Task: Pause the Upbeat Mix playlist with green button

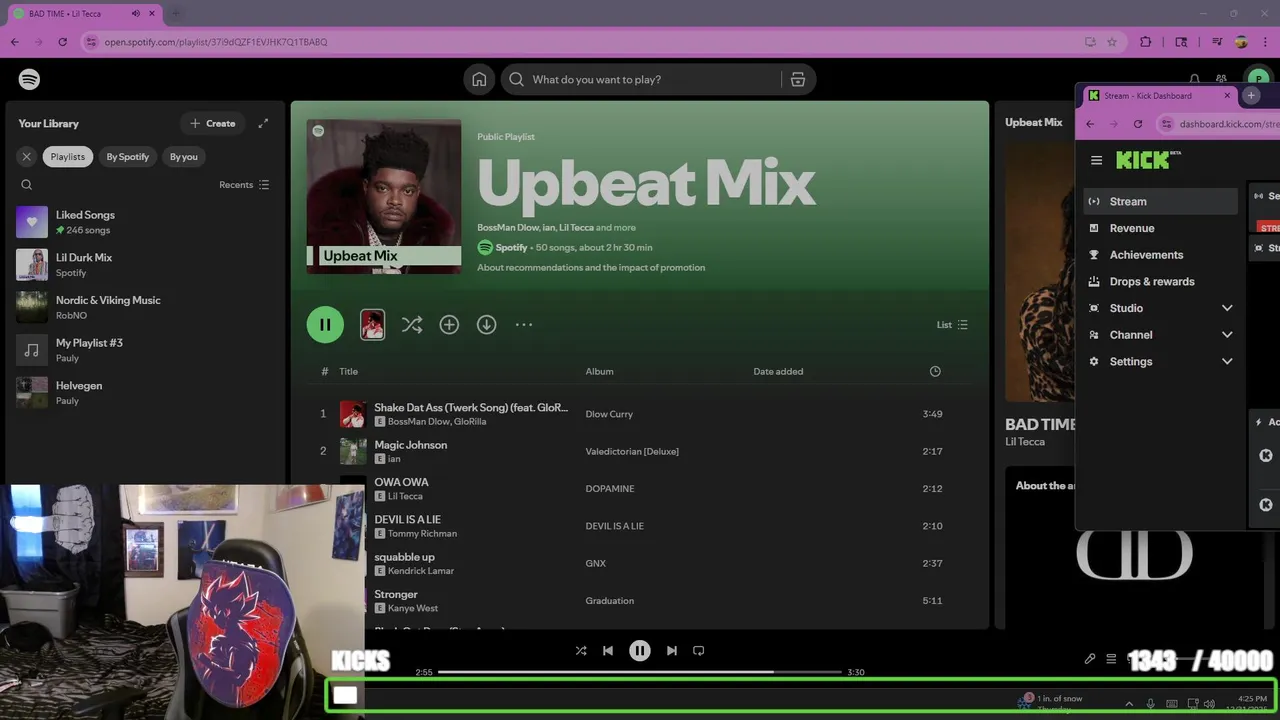Action: [325, 324]
